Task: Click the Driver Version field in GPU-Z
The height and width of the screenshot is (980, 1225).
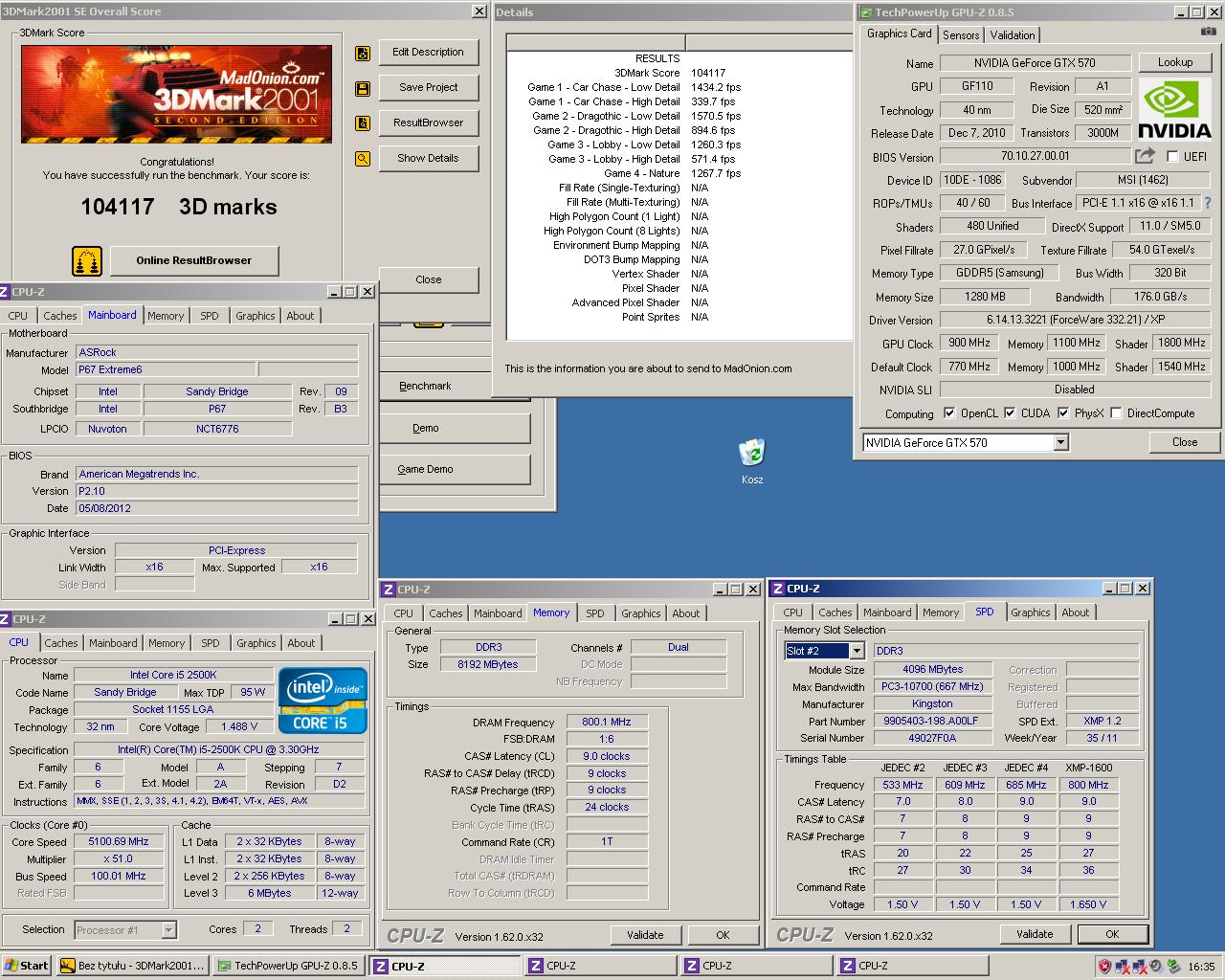Action: pyautogui.click(x=1075, y=320)
